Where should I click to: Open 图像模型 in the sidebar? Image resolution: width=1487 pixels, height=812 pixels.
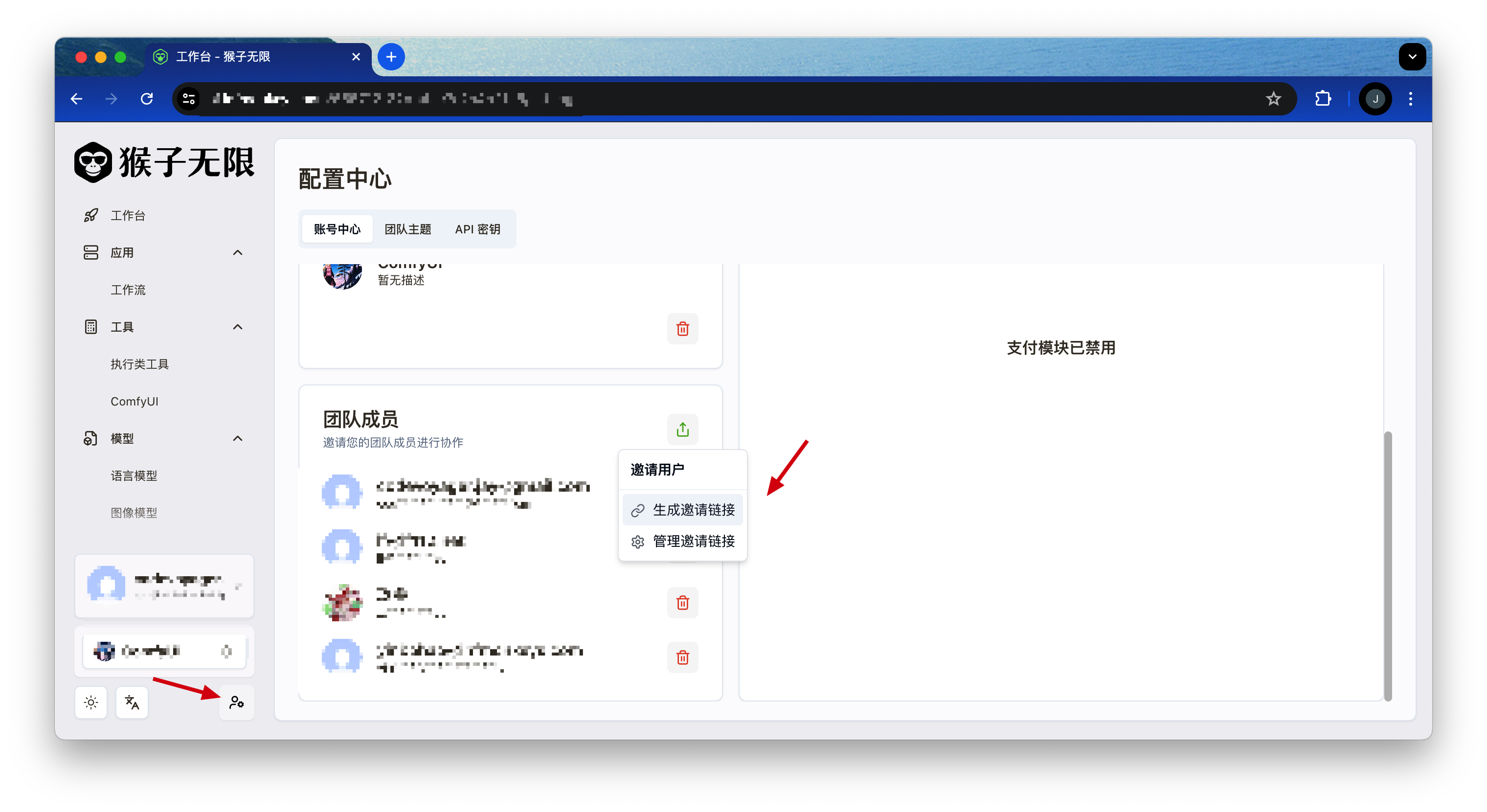pyautogui.click(x=134, y=513)
